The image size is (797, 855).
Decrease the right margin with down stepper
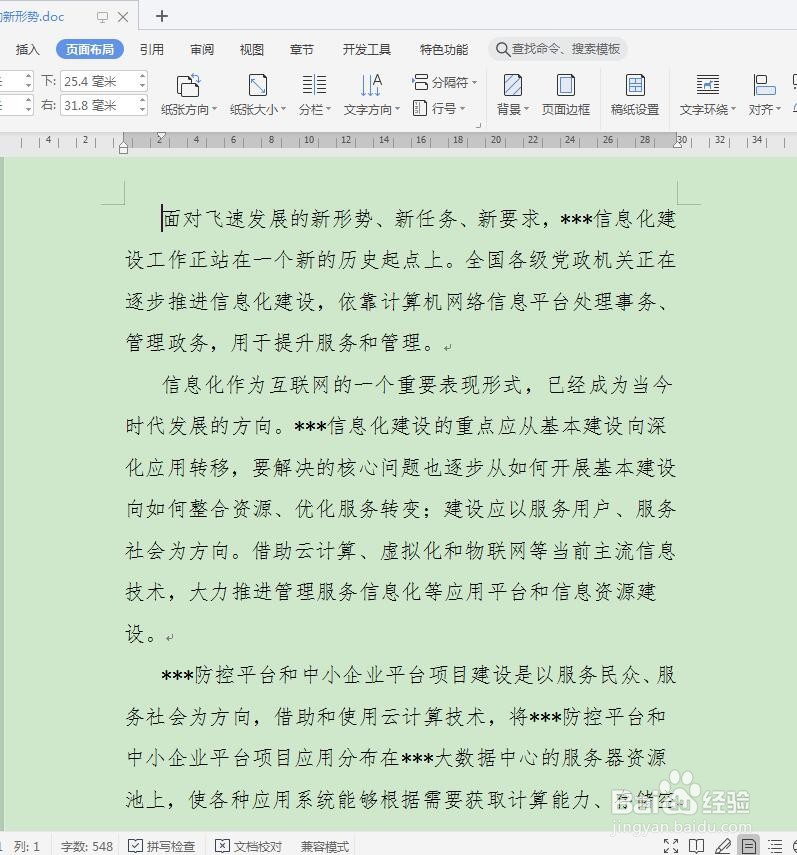coord(142,110)
